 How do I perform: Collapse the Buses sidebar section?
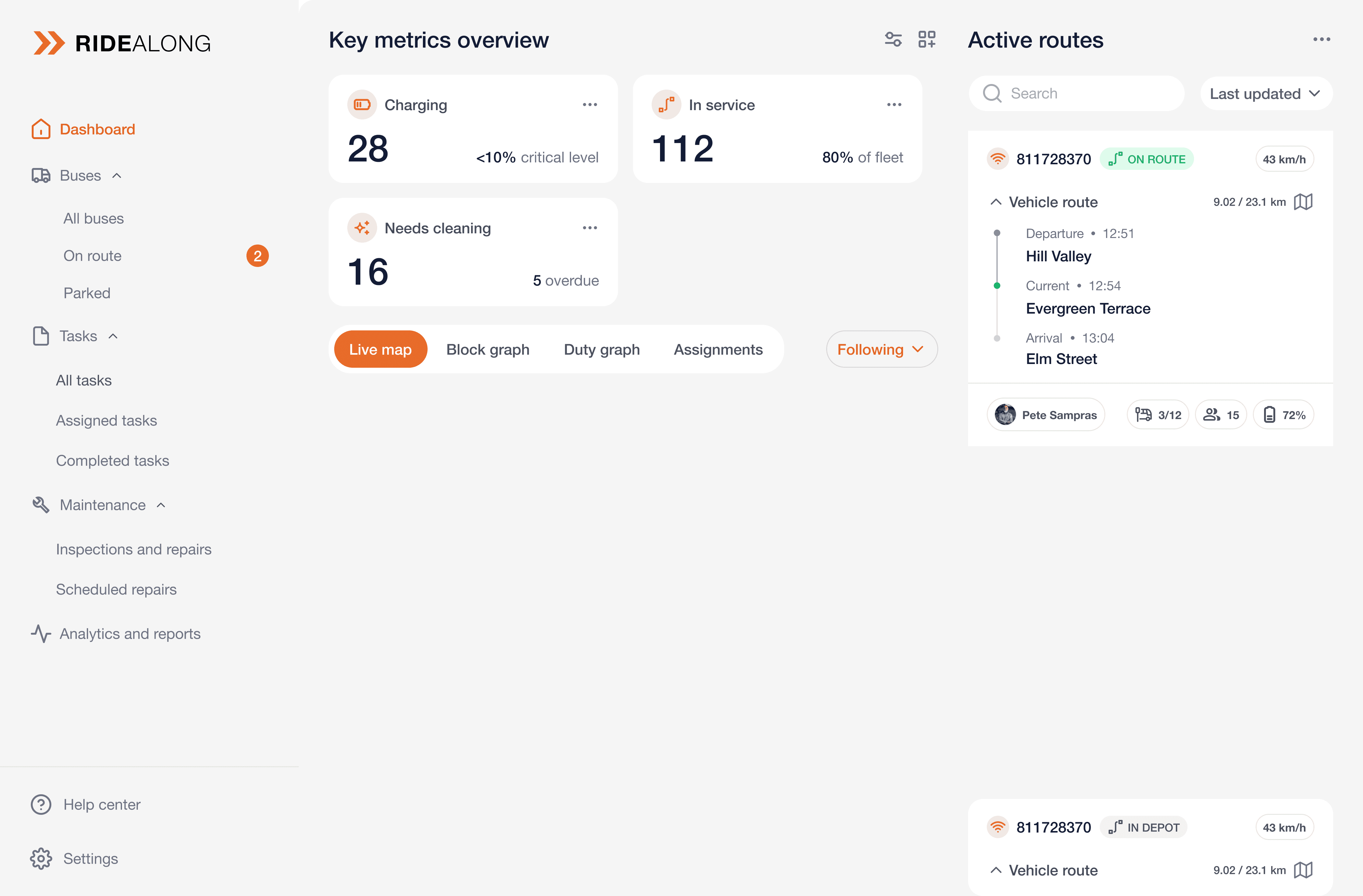pyautogui.click(x=117, y=176)
